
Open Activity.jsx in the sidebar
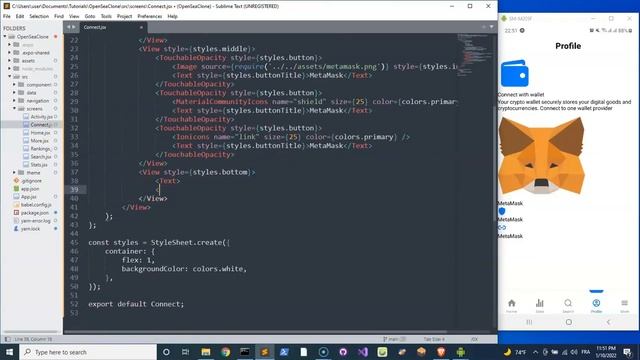coord(41,117)
